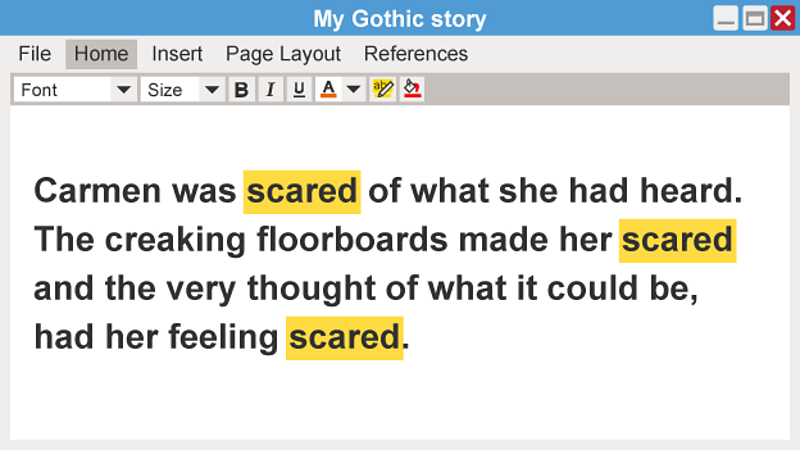Expand the Font dropdown arrow
This screenshot has width=800, height=450.
(x=123, y=90)
